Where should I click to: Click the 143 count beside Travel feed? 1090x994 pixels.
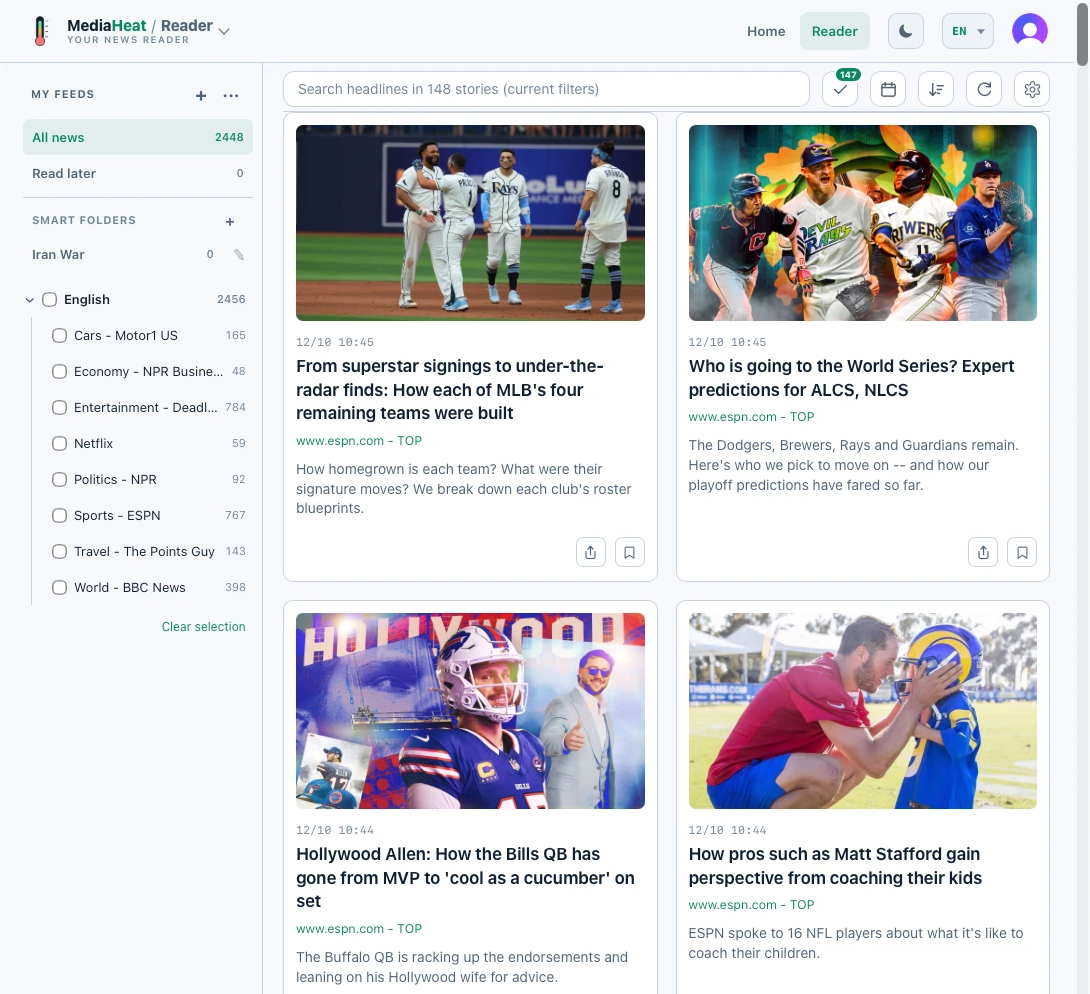coord(235,551)
